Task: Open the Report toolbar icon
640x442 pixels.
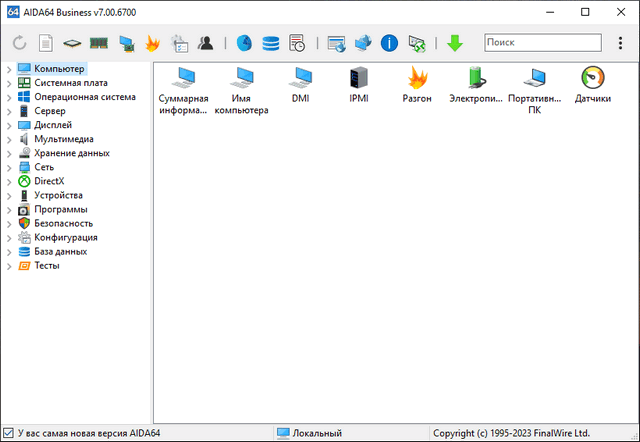Action: (46, 43)
